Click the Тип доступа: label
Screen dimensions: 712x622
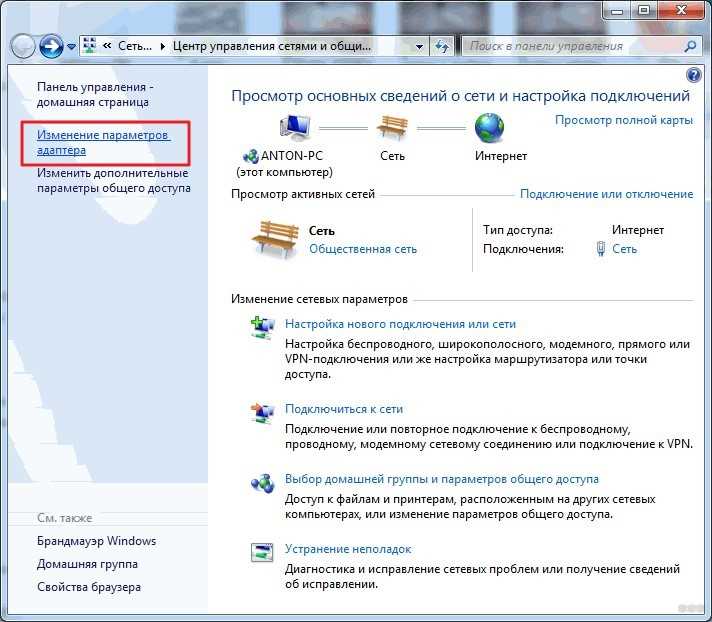pyautogui.click(x=518, y=230)
